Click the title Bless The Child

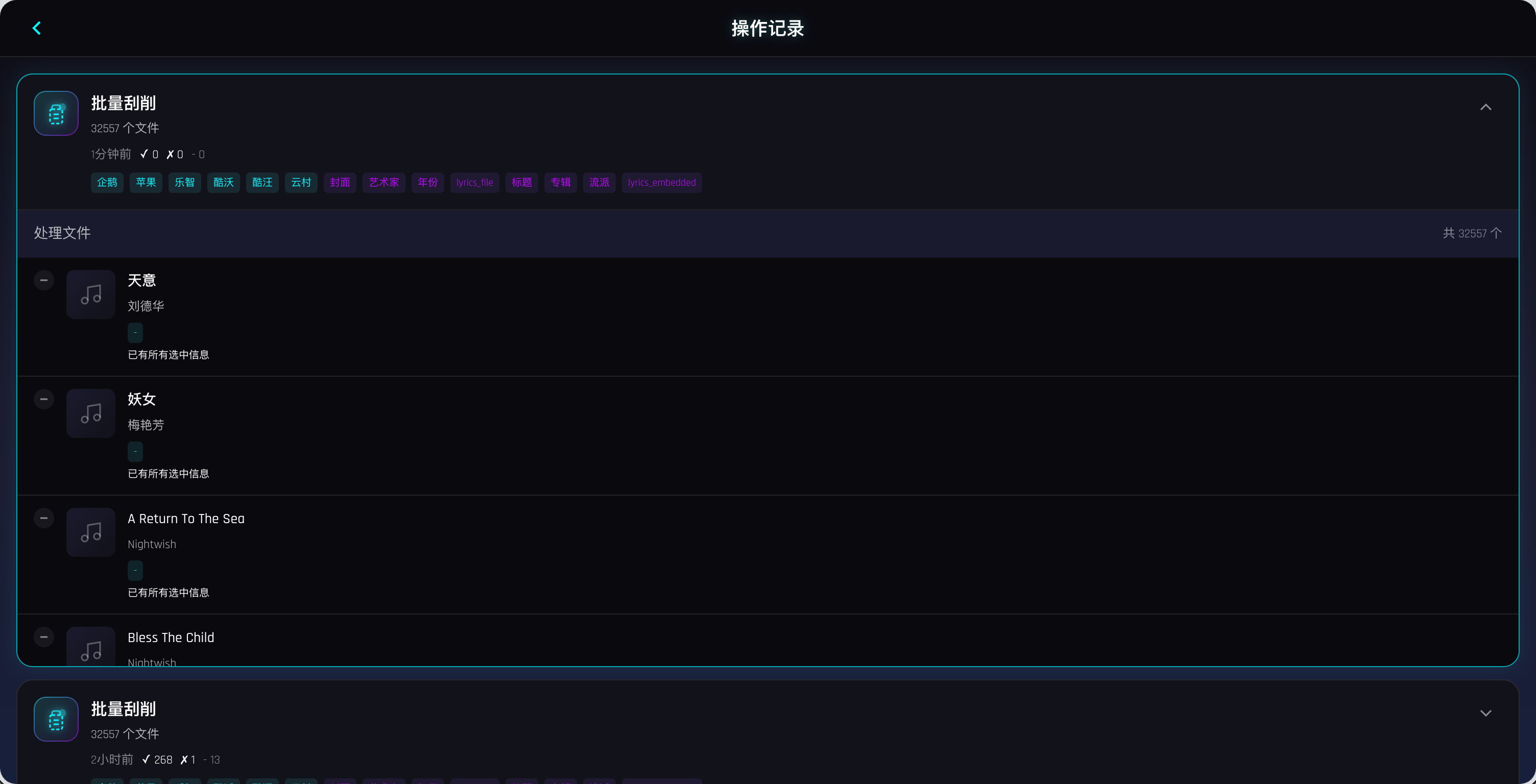171,638
